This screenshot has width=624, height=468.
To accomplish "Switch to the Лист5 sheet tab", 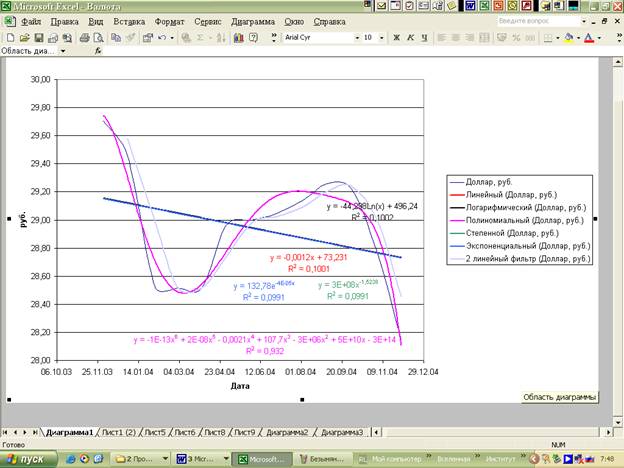I will coord(155,432).
